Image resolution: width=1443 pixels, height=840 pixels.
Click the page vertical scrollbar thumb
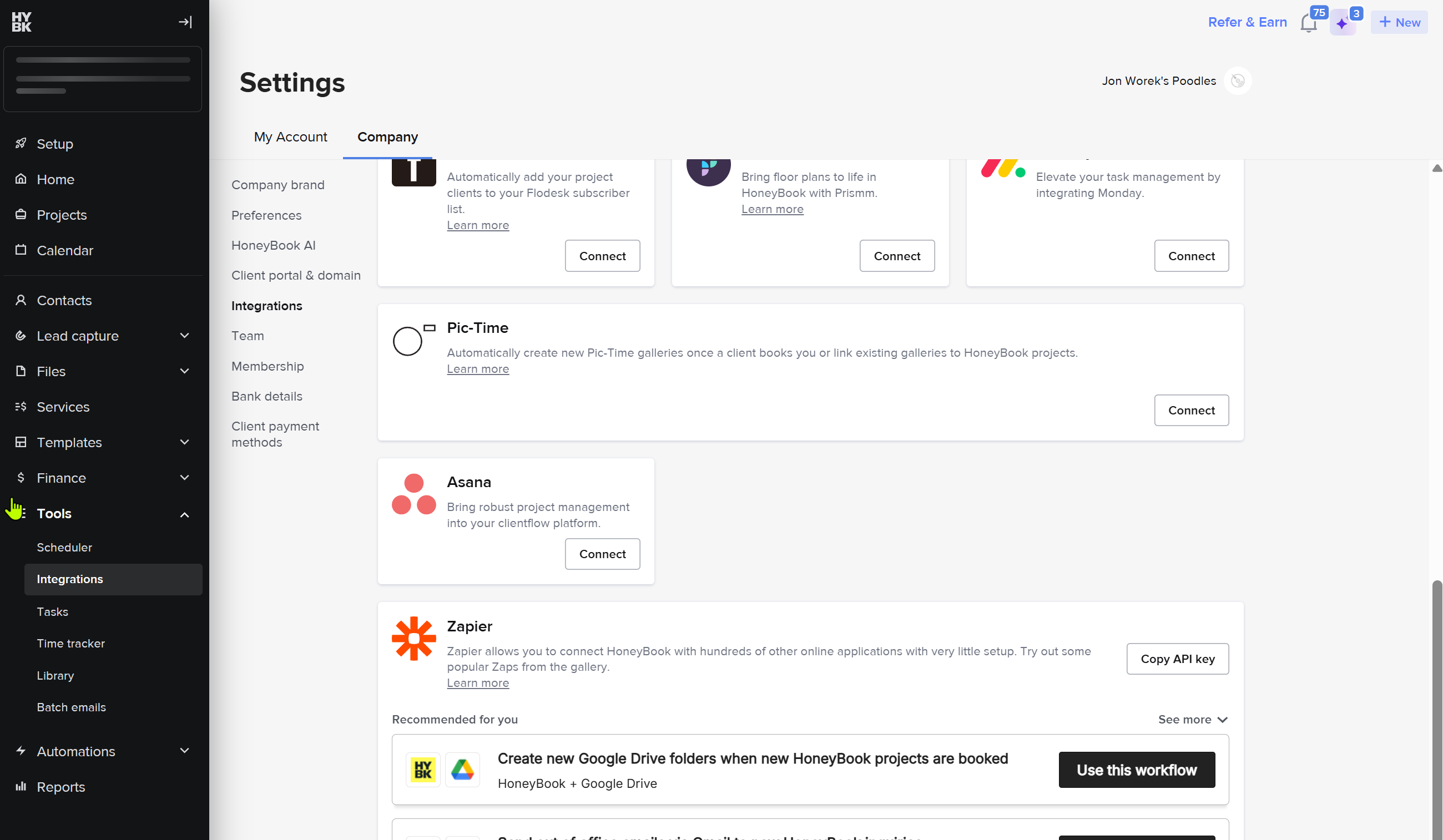(x=1436, y=710)
